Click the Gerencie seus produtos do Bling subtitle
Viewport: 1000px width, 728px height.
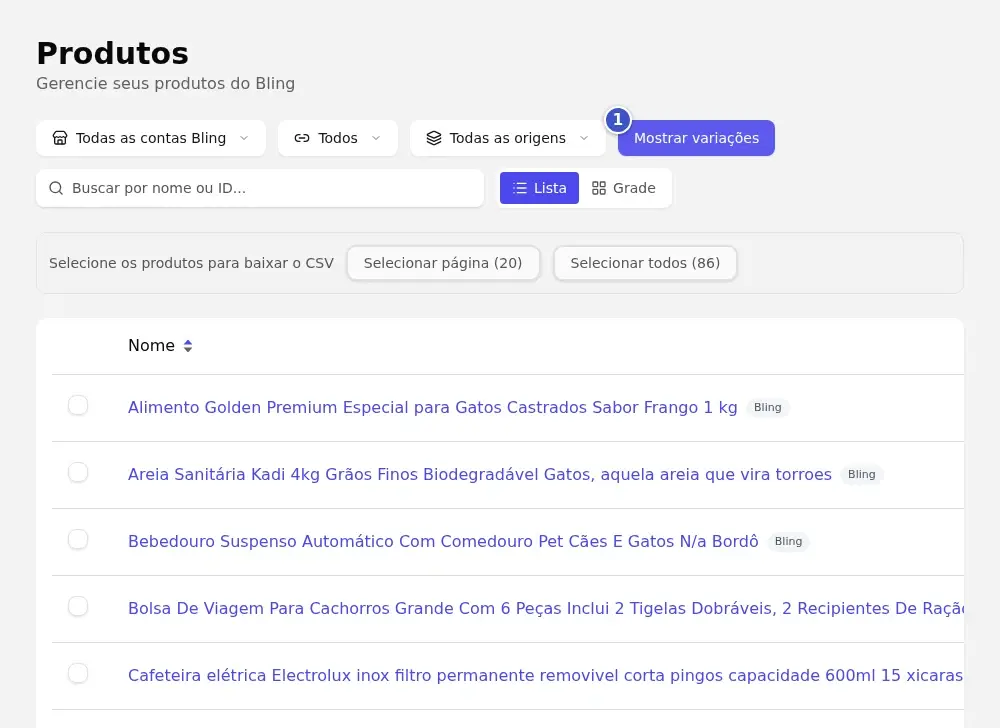click(166, 84)
